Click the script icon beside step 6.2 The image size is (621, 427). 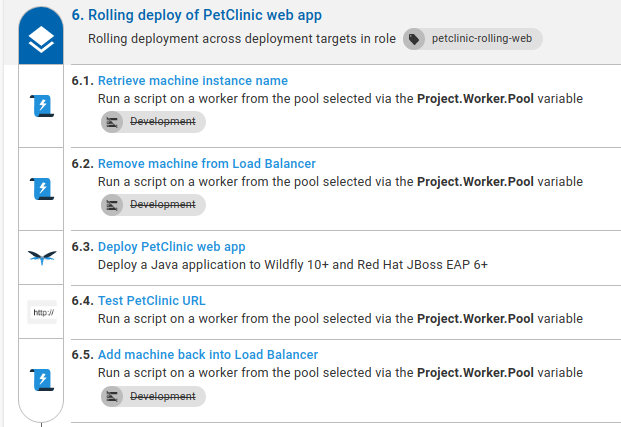pos(42,189)
